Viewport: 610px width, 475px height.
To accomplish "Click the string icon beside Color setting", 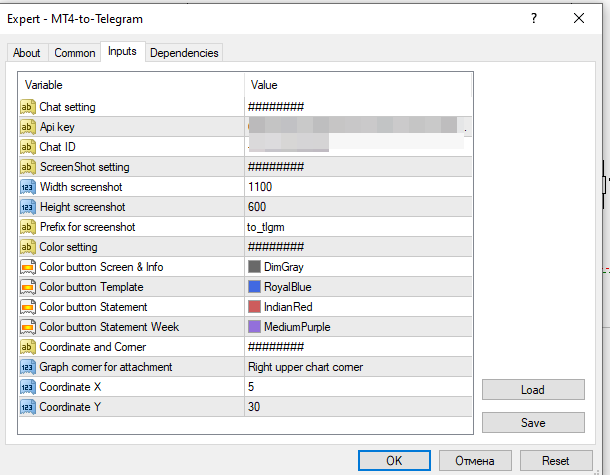I will coord(27,247).
